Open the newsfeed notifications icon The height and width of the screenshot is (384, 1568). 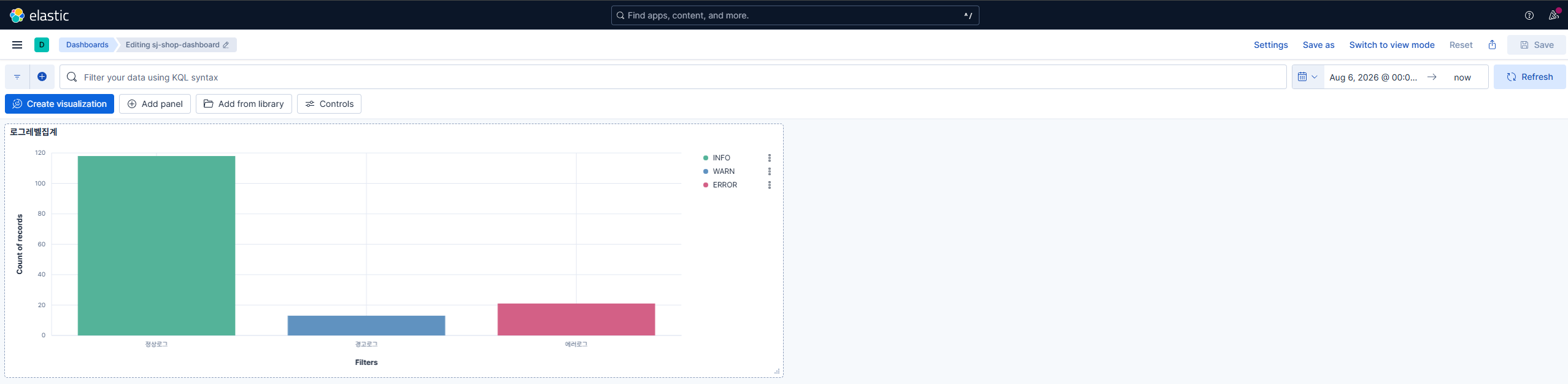[1553, 15]
